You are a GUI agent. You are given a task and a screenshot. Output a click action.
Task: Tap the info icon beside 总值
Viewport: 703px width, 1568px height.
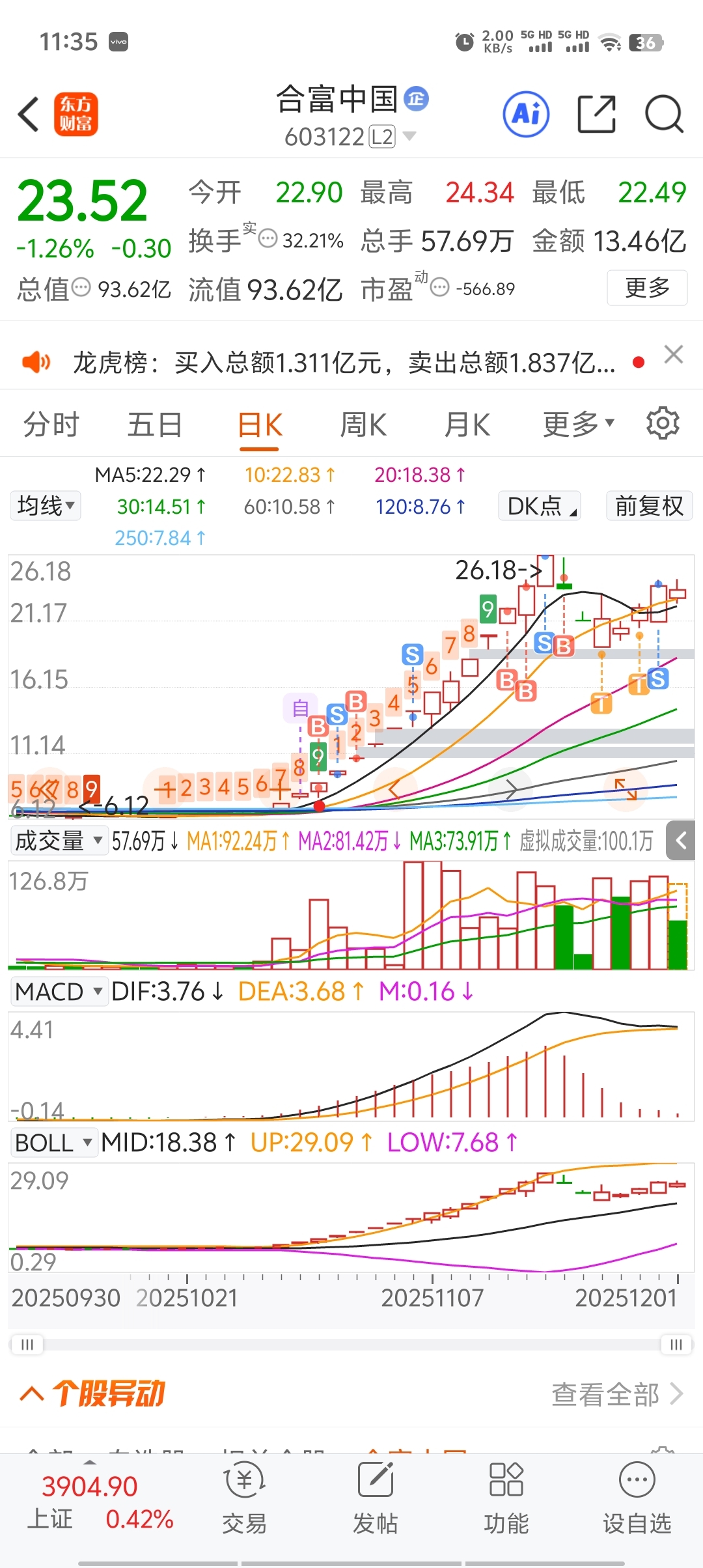81,287
